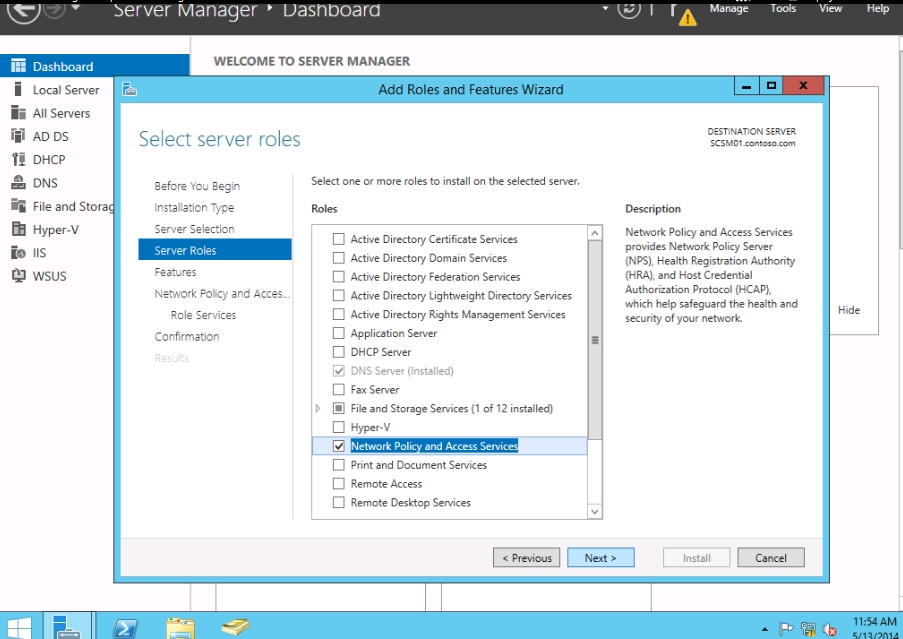Go to Role Services step

203,315
